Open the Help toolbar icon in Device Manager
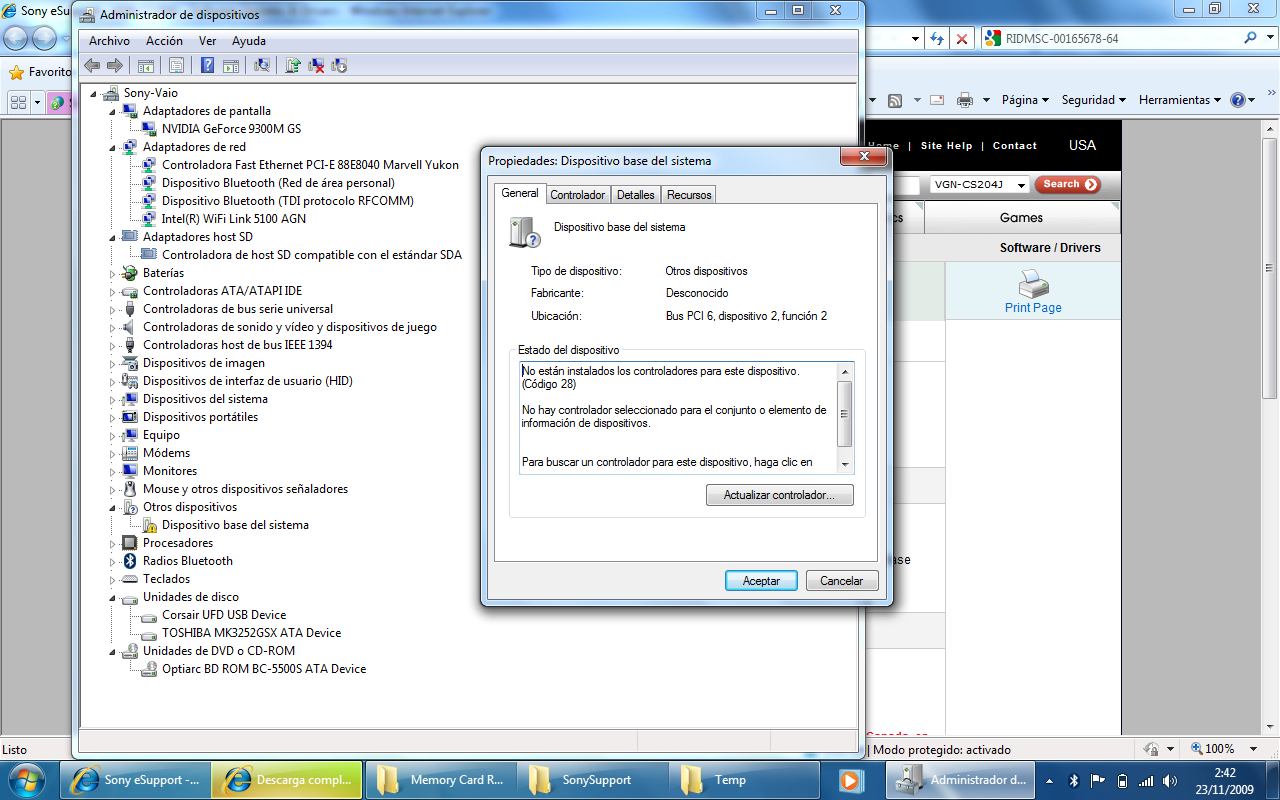The height and width of the screenshot is (800, 1280). [207, 66]
